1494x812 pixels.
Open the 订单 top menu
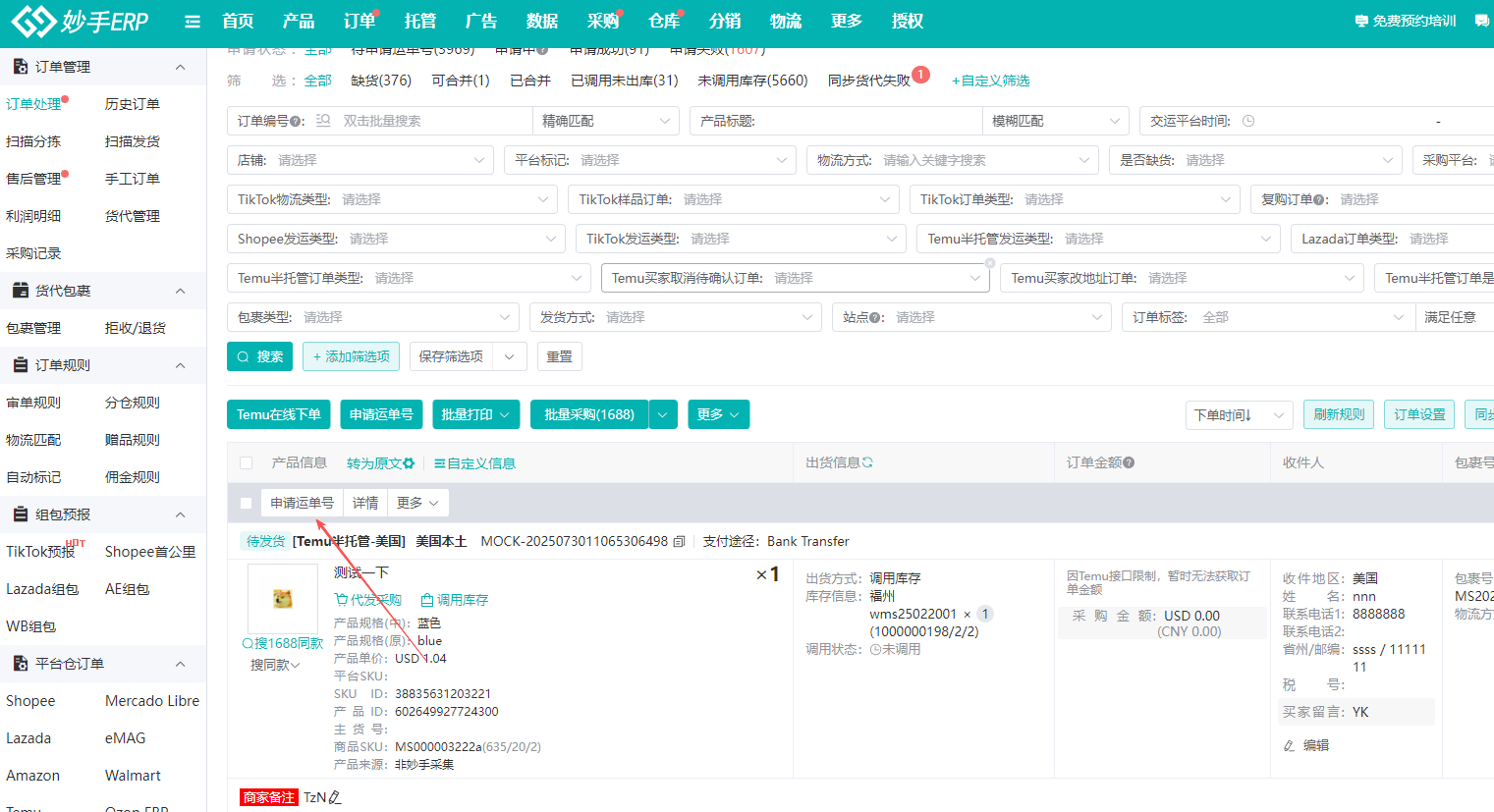tap(360, 21)
